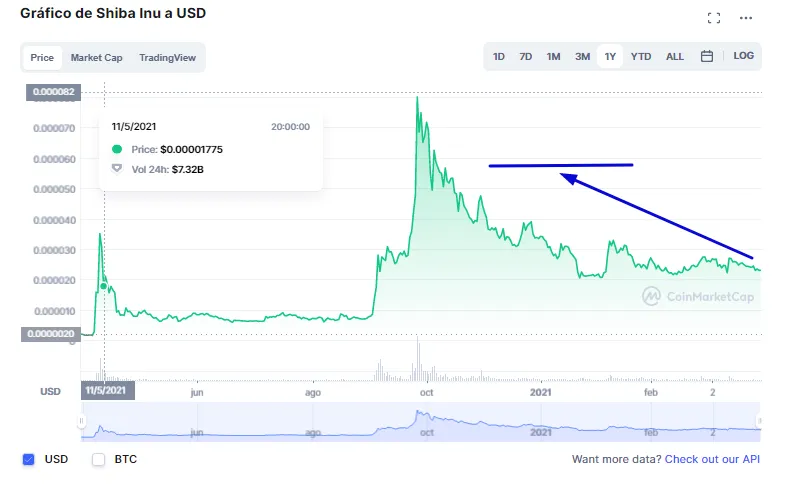786x485 pixels.
Task: Open fullscreen chart view icon
Action: click(714, 19)
